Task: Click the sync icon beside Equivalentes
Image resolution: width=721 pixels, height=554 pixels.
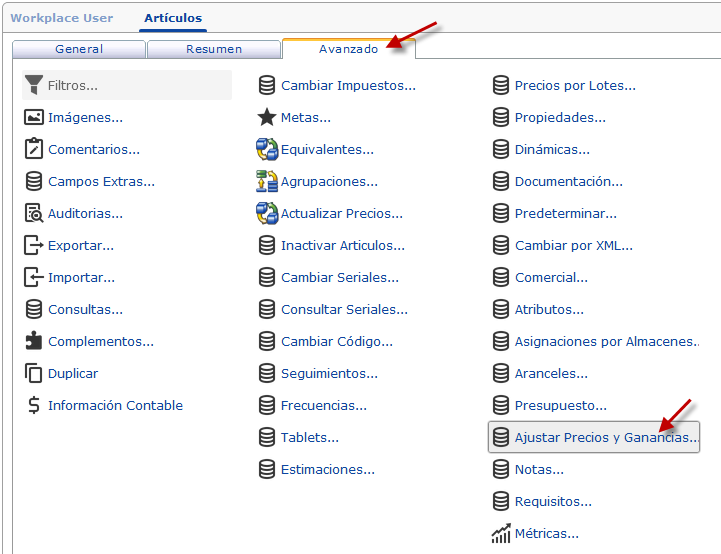Action: [267, 149]
